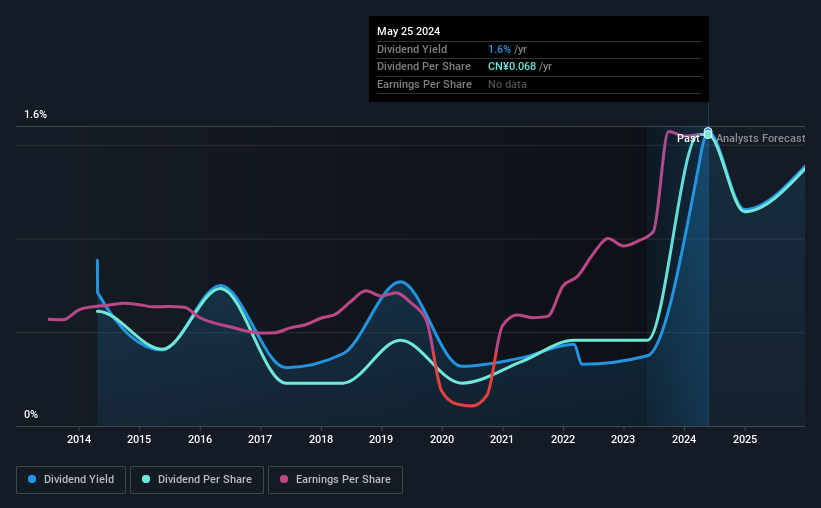Viewport: 821px width, 508px height.
Task: Click the pink Earnings Per Share legend dot
Action: [284, 479]
